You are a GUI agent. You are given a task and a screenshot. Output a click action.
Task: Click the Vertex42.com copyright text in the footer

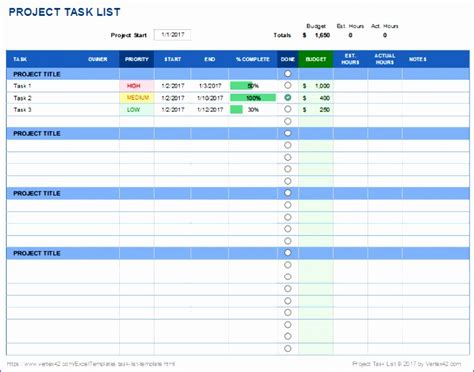coord(407,364)
